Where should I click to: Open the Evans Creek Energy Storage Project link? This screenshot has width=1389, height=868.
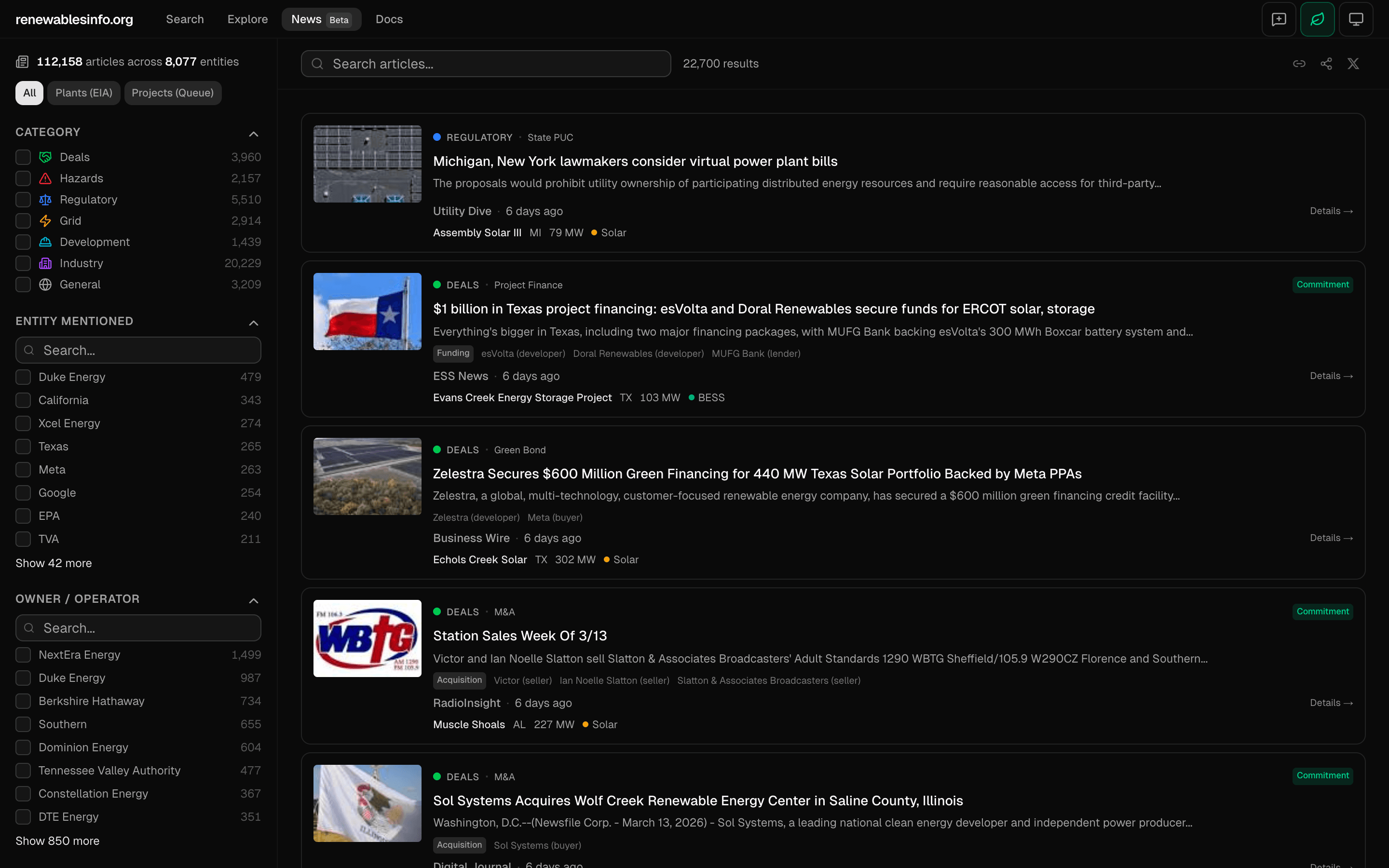[522, 398]
